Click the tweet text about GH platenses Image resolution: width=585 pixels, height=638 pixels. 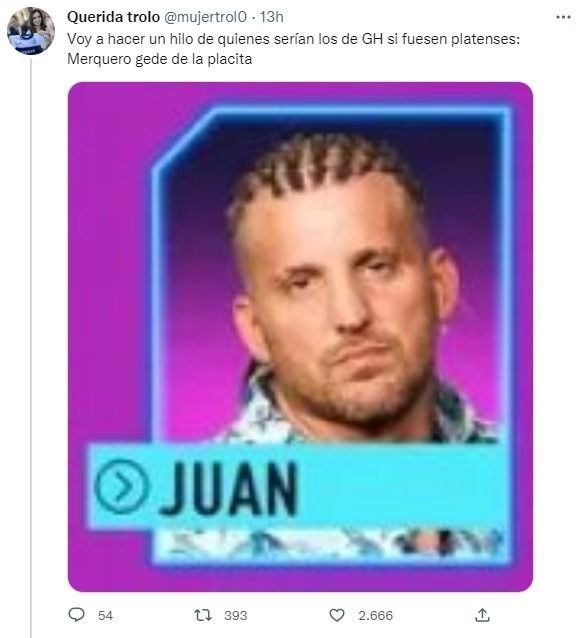(x=293, y=39)
